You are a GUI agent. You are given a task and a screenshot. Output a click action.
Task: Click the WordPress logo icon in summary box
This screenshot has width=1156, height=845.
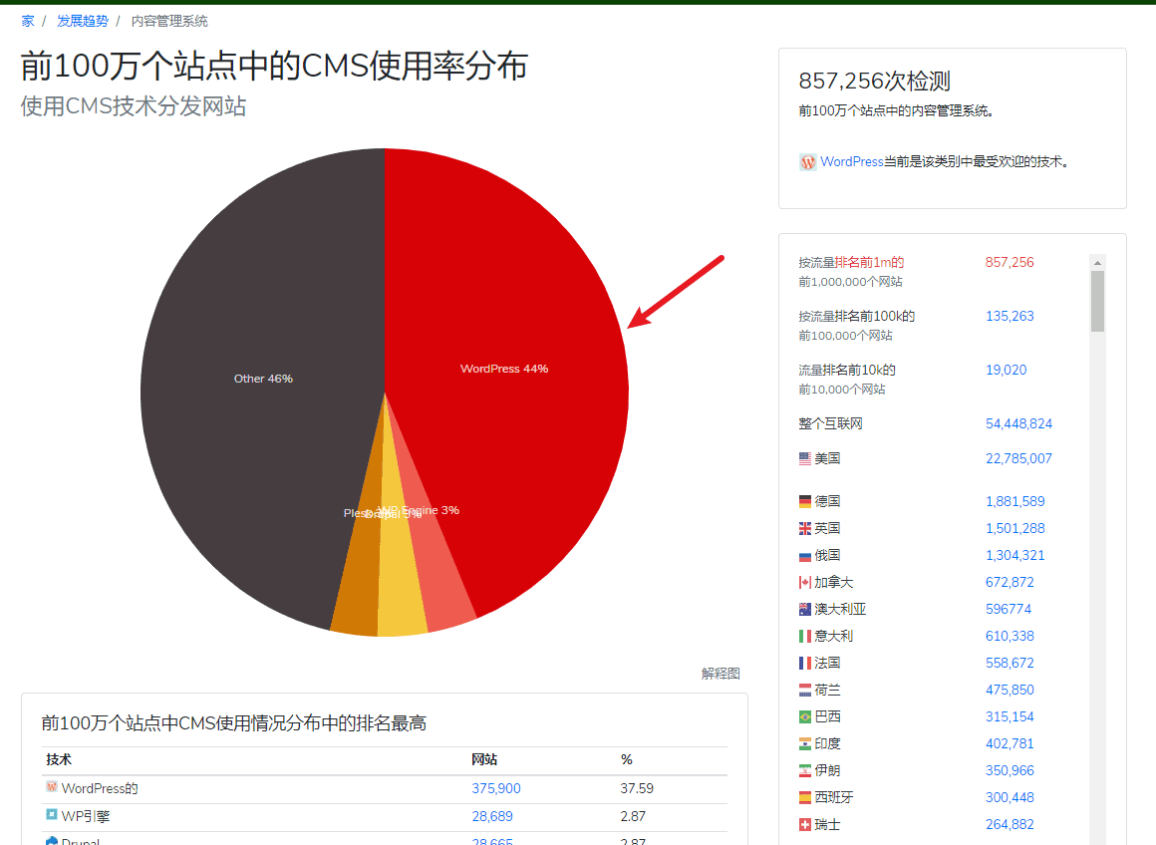tap(808, 162)
